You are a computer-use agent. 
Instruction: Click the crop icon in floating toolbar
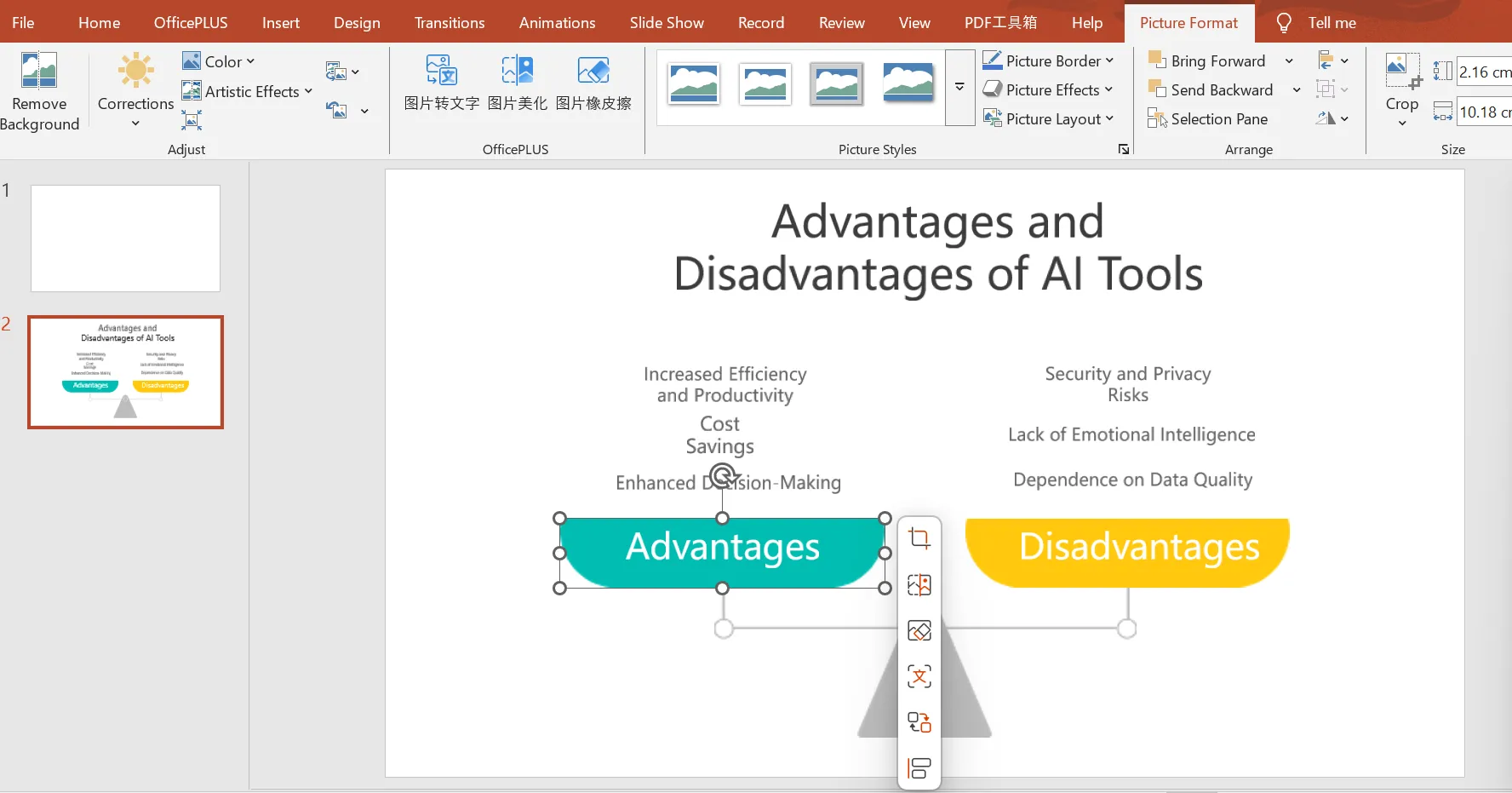[919, 538]
